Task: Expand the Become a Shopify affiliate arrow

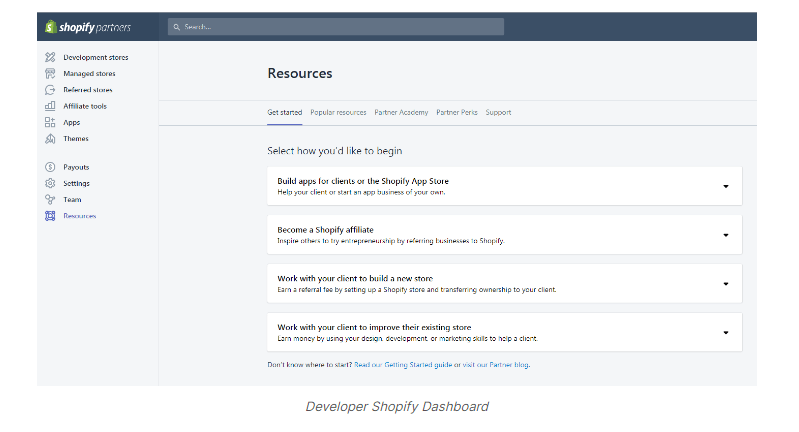Action: tap(726, 235)
